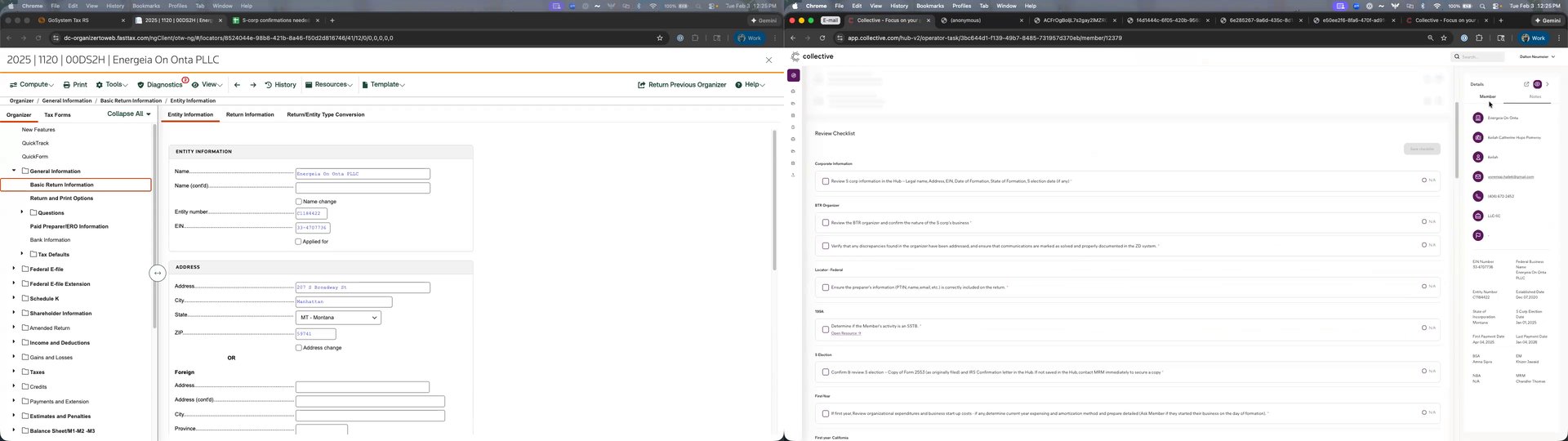1568x441 pixels.
Task: Click the organizer form vertical scrollbar
Action: [x=775, y=200]
